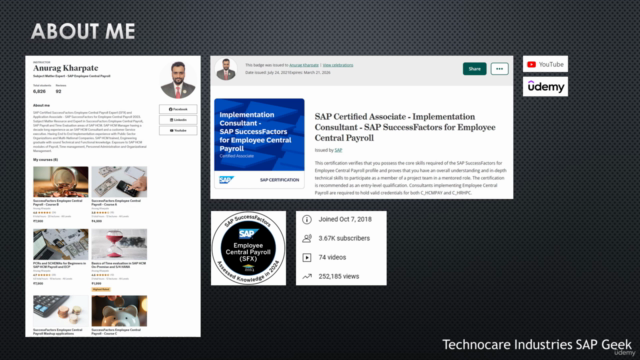
Task: Click the 6,826 total students value
Action: [x=39, y=91]
